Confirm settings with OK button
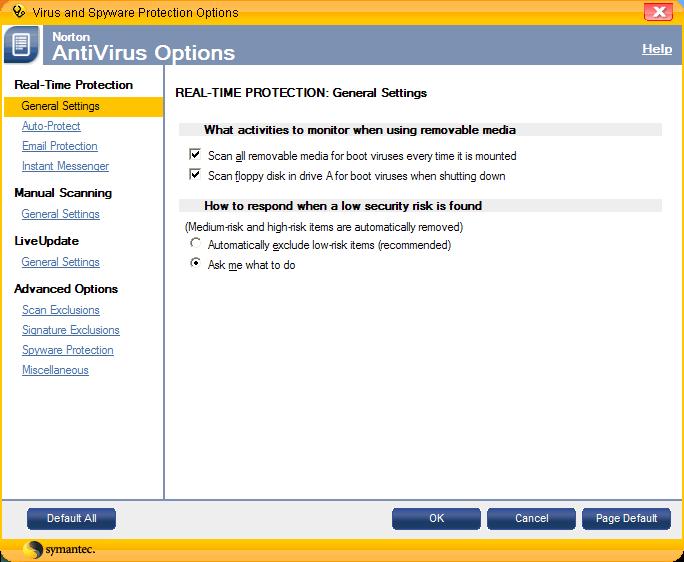 (436, 518)
